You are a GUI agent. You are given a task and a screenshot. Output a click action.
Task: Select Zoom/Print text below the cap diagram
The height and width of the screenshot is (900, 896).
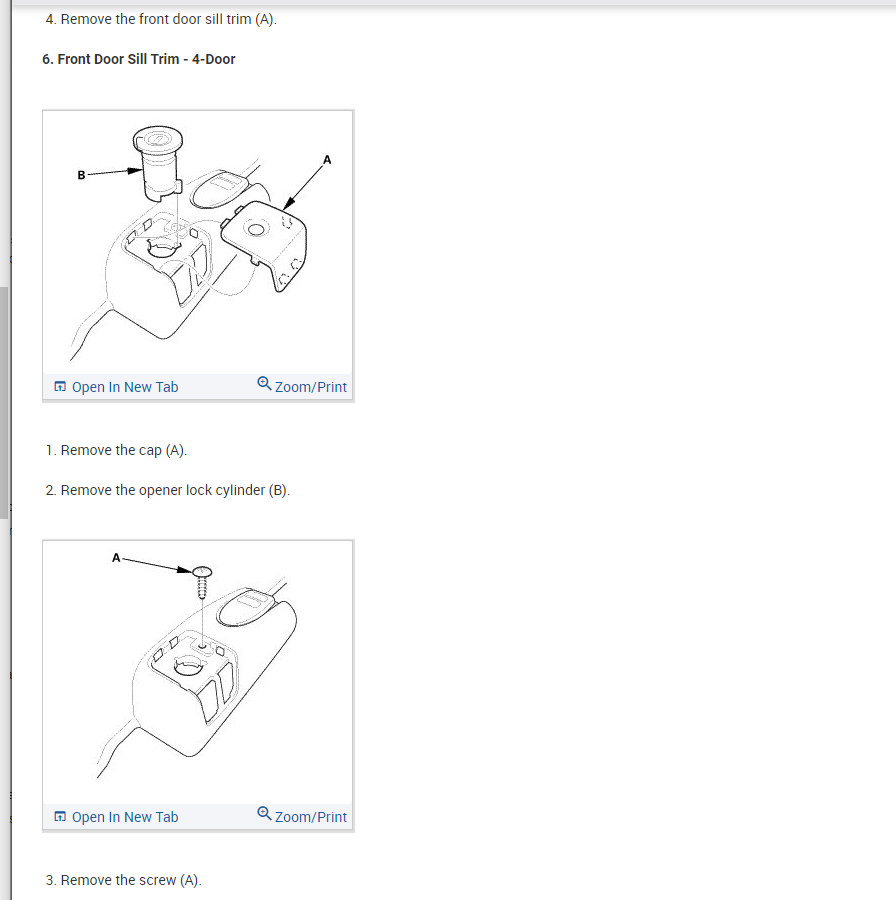click(x=311, y=387)
